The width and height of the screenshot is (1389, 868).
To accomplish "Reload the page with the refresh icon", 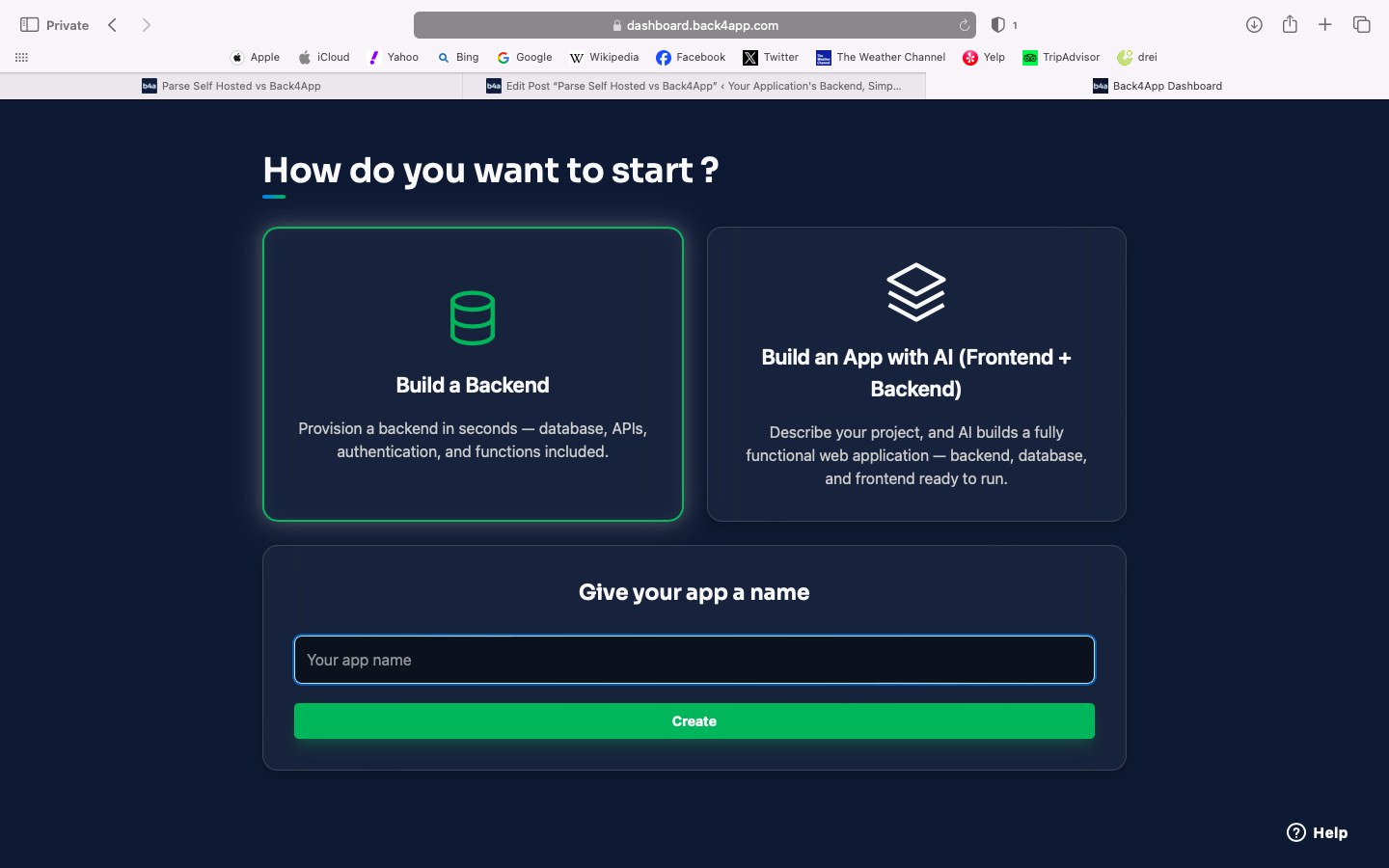I will click(x=964, y=25).
